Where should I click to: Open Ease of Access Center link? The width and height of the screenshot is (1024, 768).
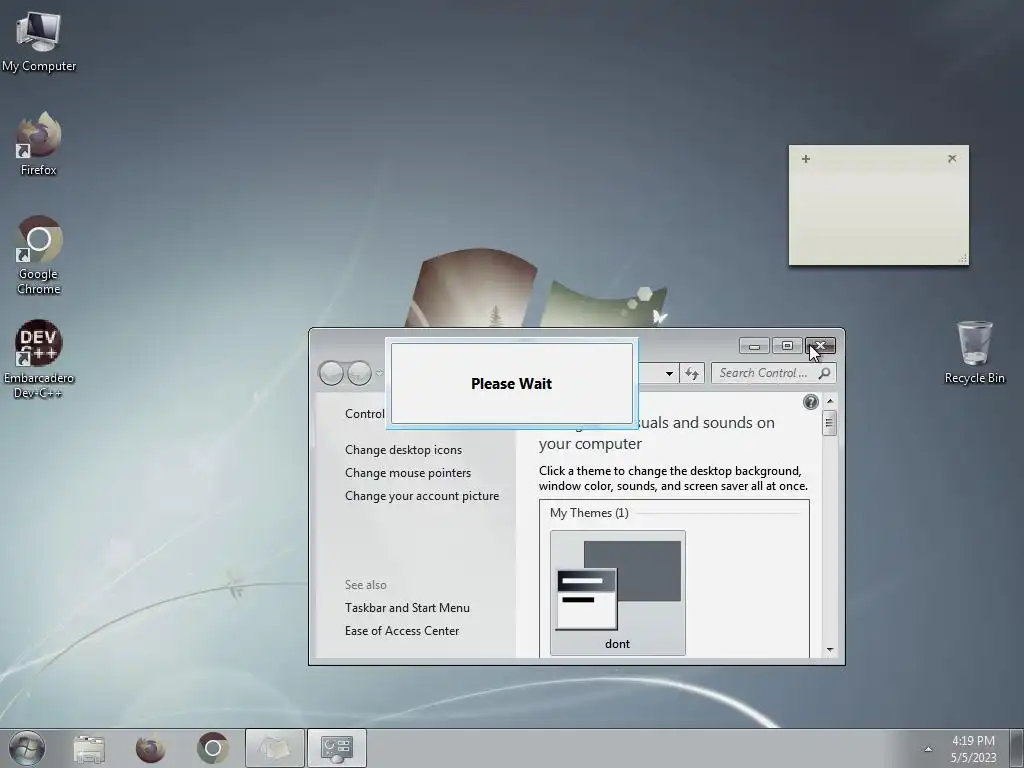tap(402, 631)
